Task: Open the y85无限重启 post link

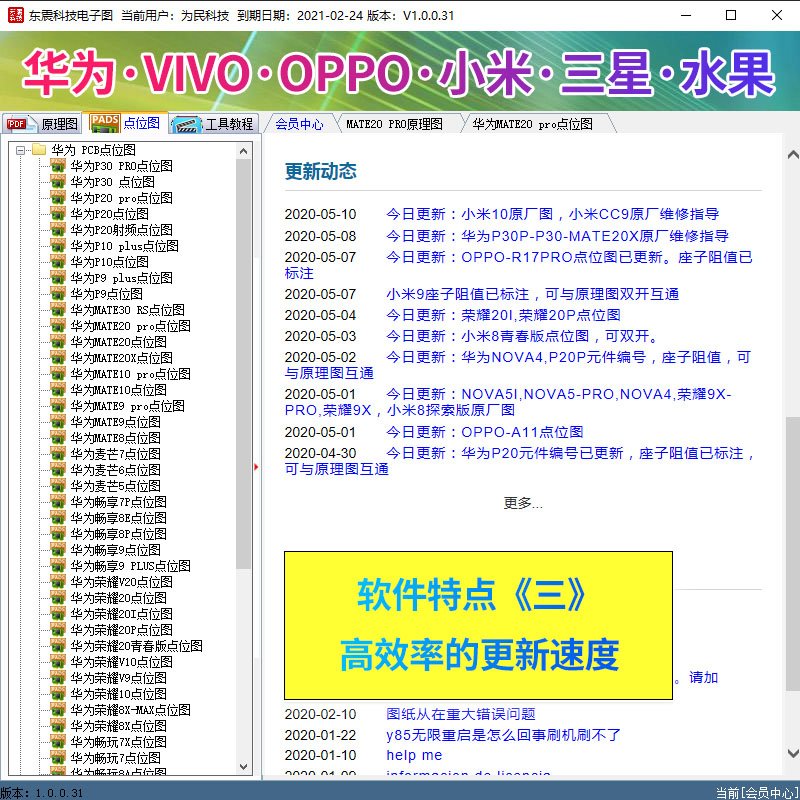Action: (x=503, y=735)
